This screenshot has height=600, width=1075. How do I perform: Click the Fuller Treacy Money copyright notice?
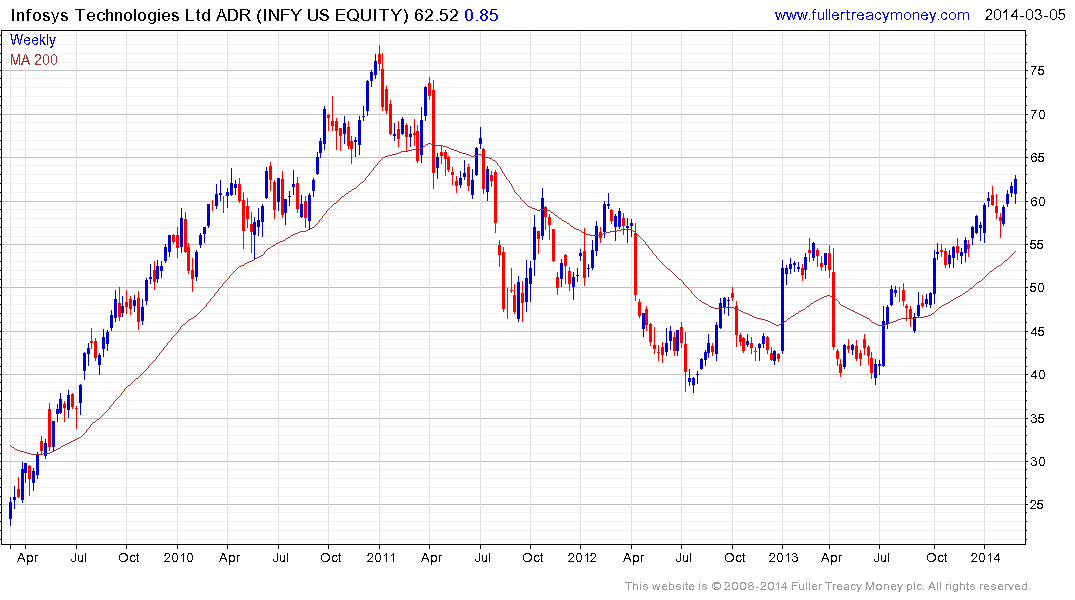pos(828,586)
